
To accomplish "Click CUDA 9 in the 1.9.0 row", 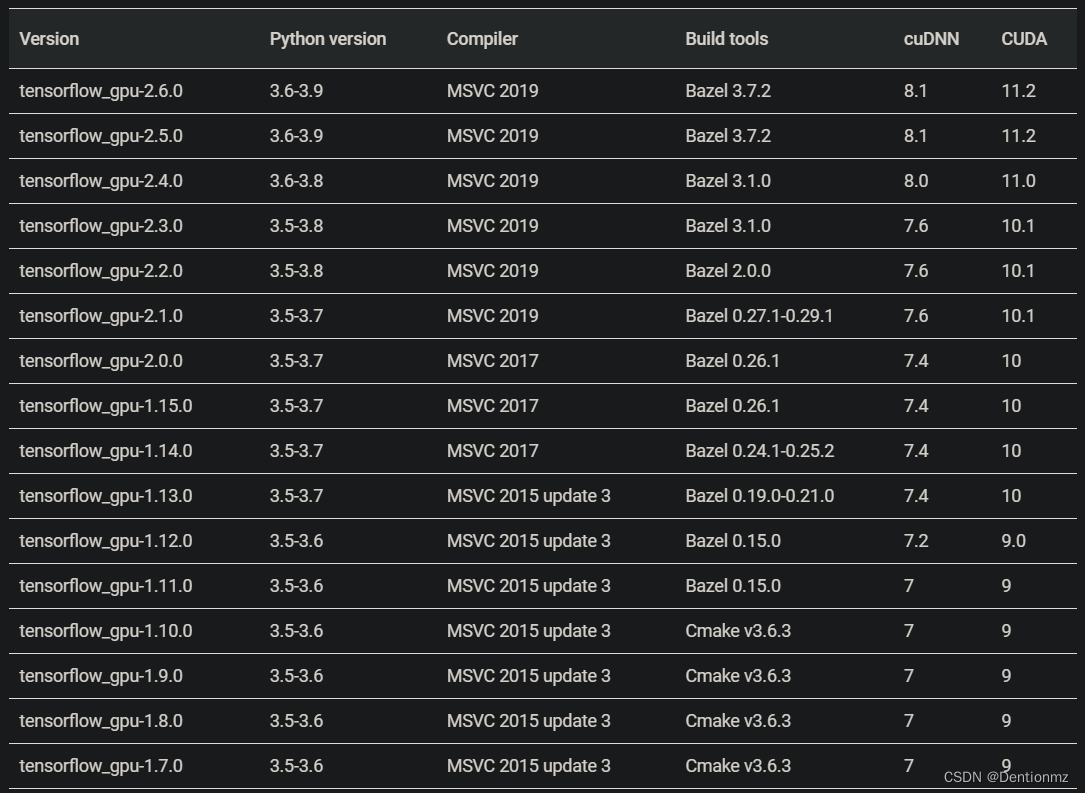I will [1006, 676].
